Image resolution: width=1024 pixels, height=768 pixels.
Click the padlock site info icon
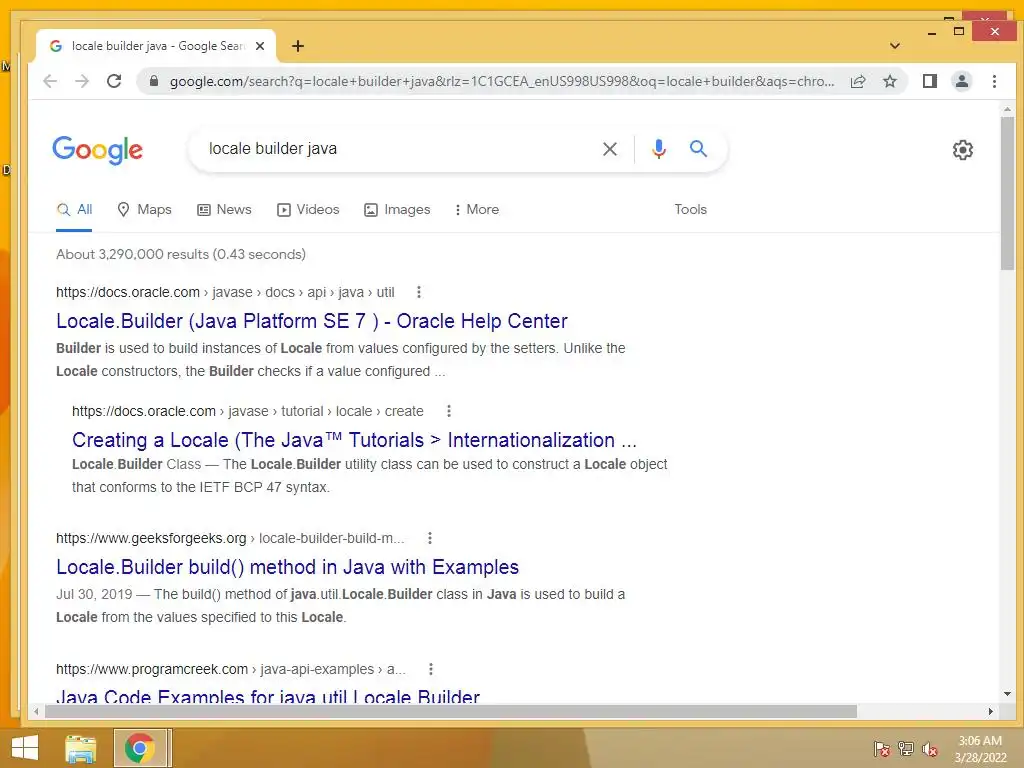[x=154, y=81]
